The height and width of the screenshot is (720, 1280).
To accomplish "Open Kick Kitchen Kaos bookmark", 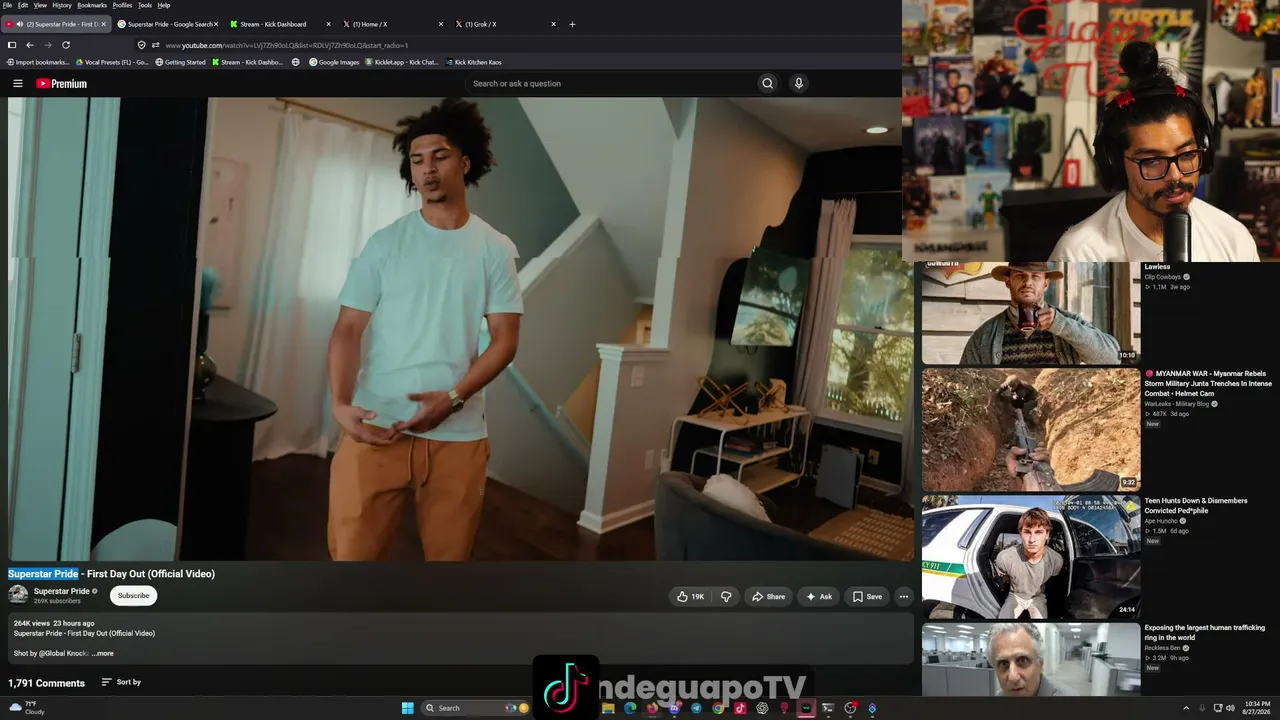I will pyautogui.click(x=474, y=62).
